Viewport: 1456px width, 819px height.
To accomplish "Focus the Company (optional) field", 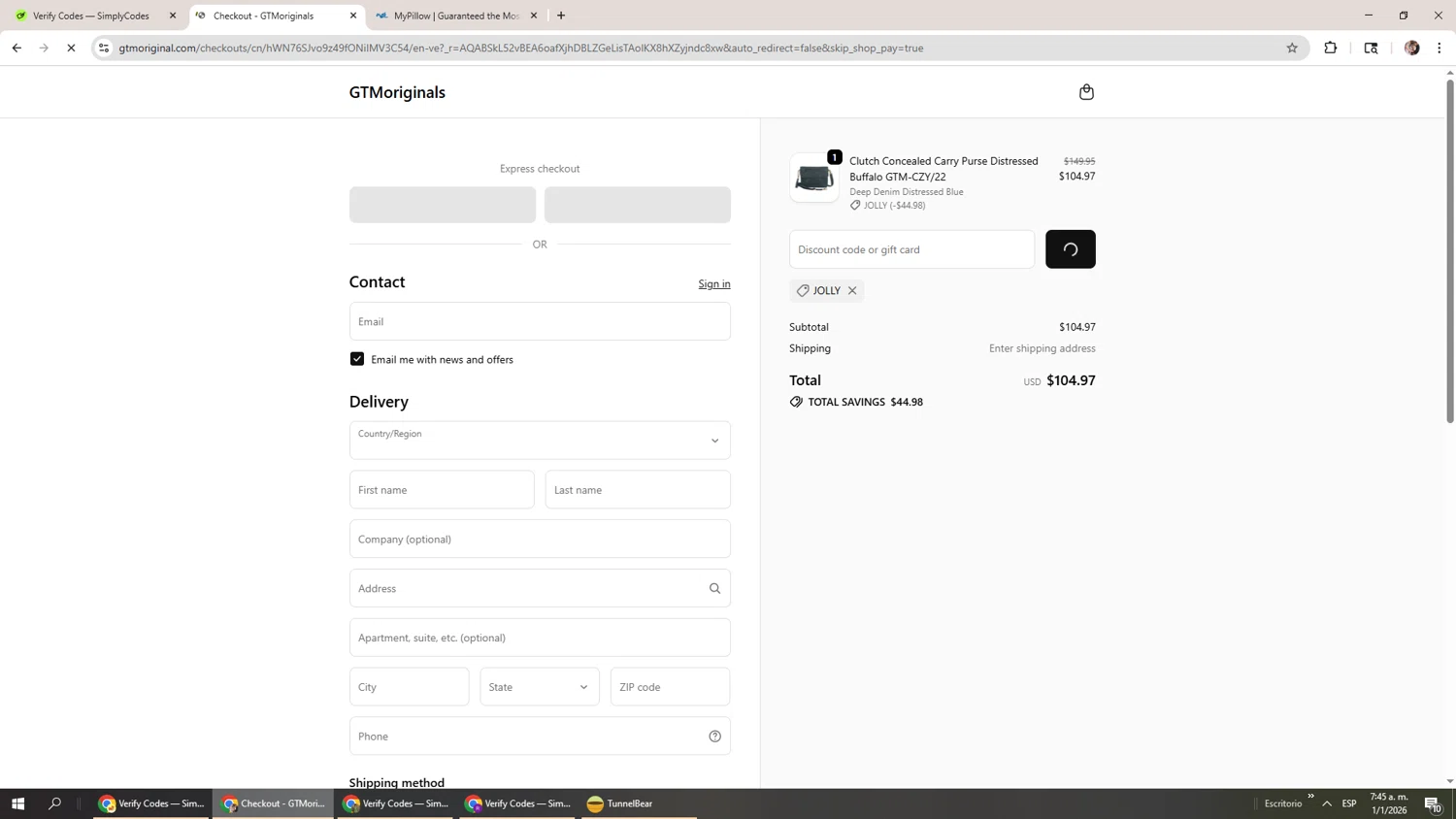I will pyautogui.click(x=540, y=540).
